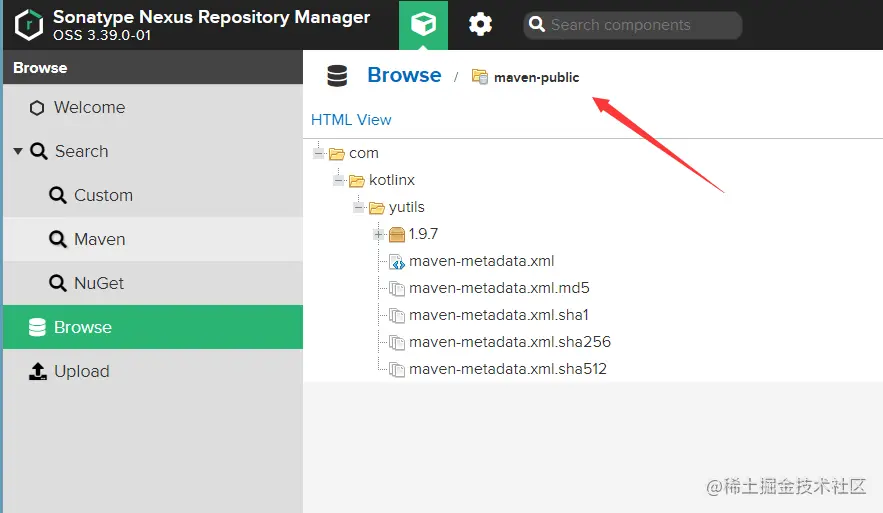Click the maven-public repository icon in breadcrumb
The image size is (883, 513).
480,76
